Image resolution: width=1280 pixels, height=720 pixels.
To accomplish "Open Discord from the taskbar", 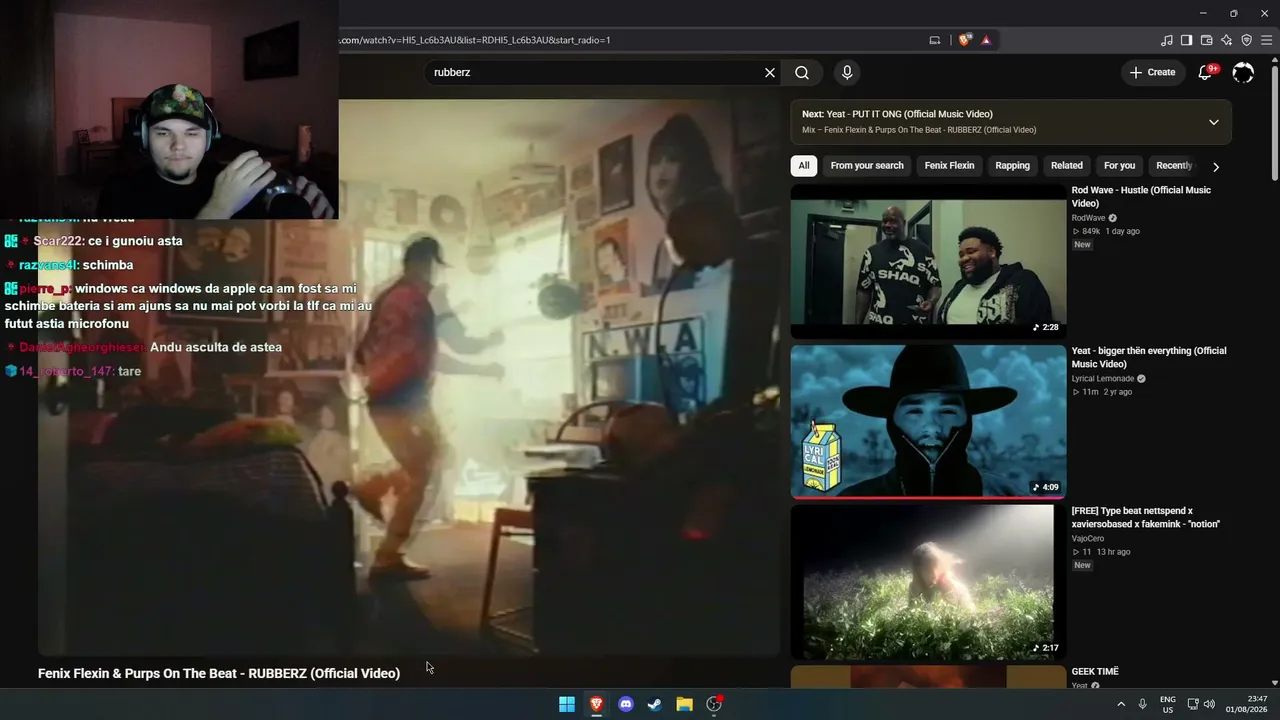I will point(626,704).
